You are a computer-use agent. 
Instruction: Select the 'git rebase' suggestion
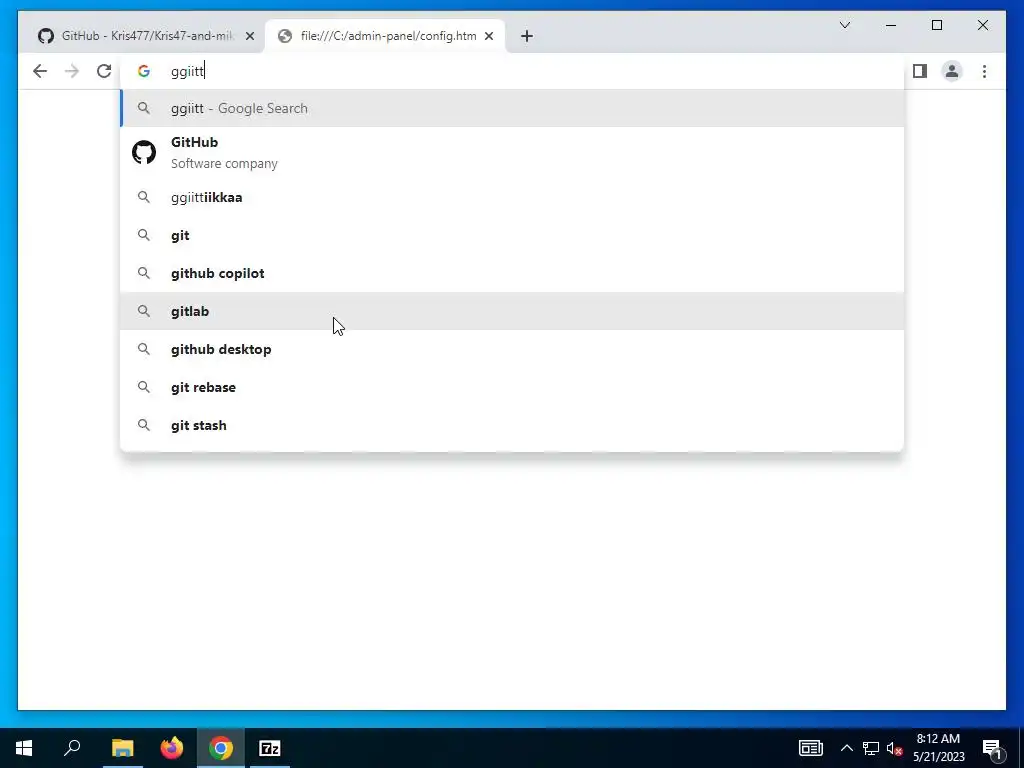[x=513, y=387]
